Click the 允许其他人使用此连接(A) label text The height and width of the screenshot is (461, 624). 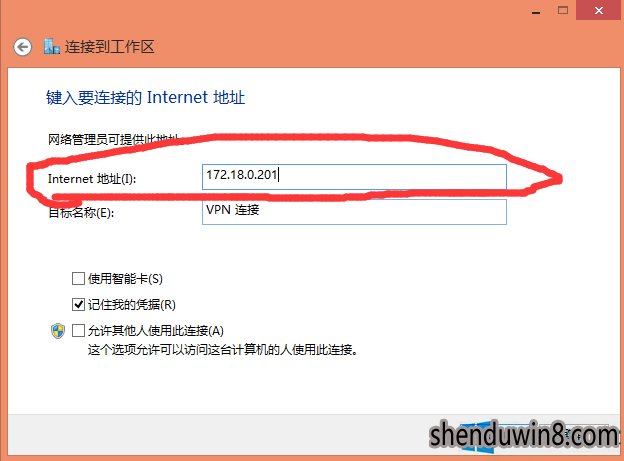[x=156, y=331]
